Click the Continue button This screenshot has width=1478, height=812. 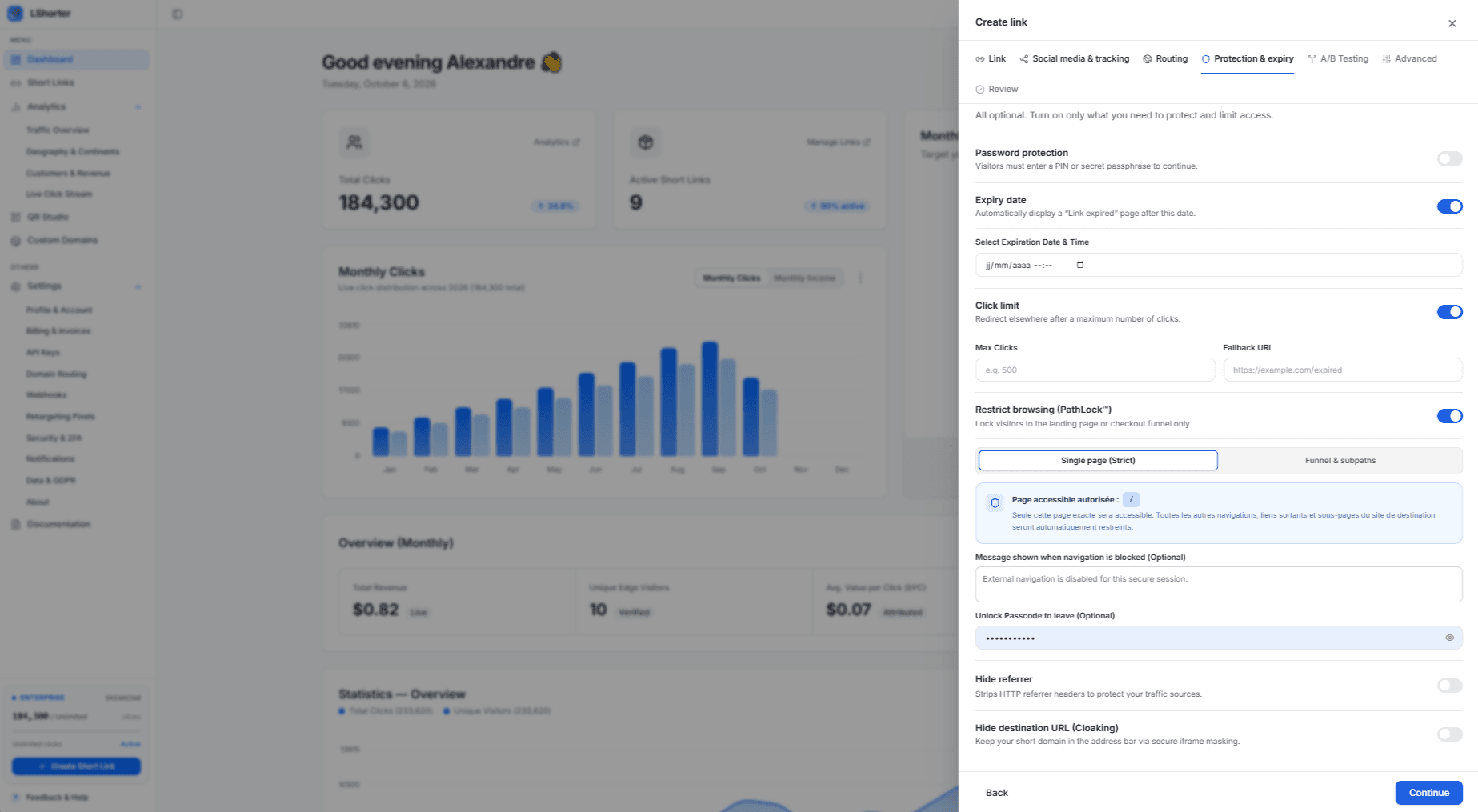[x=1428, y=793]
